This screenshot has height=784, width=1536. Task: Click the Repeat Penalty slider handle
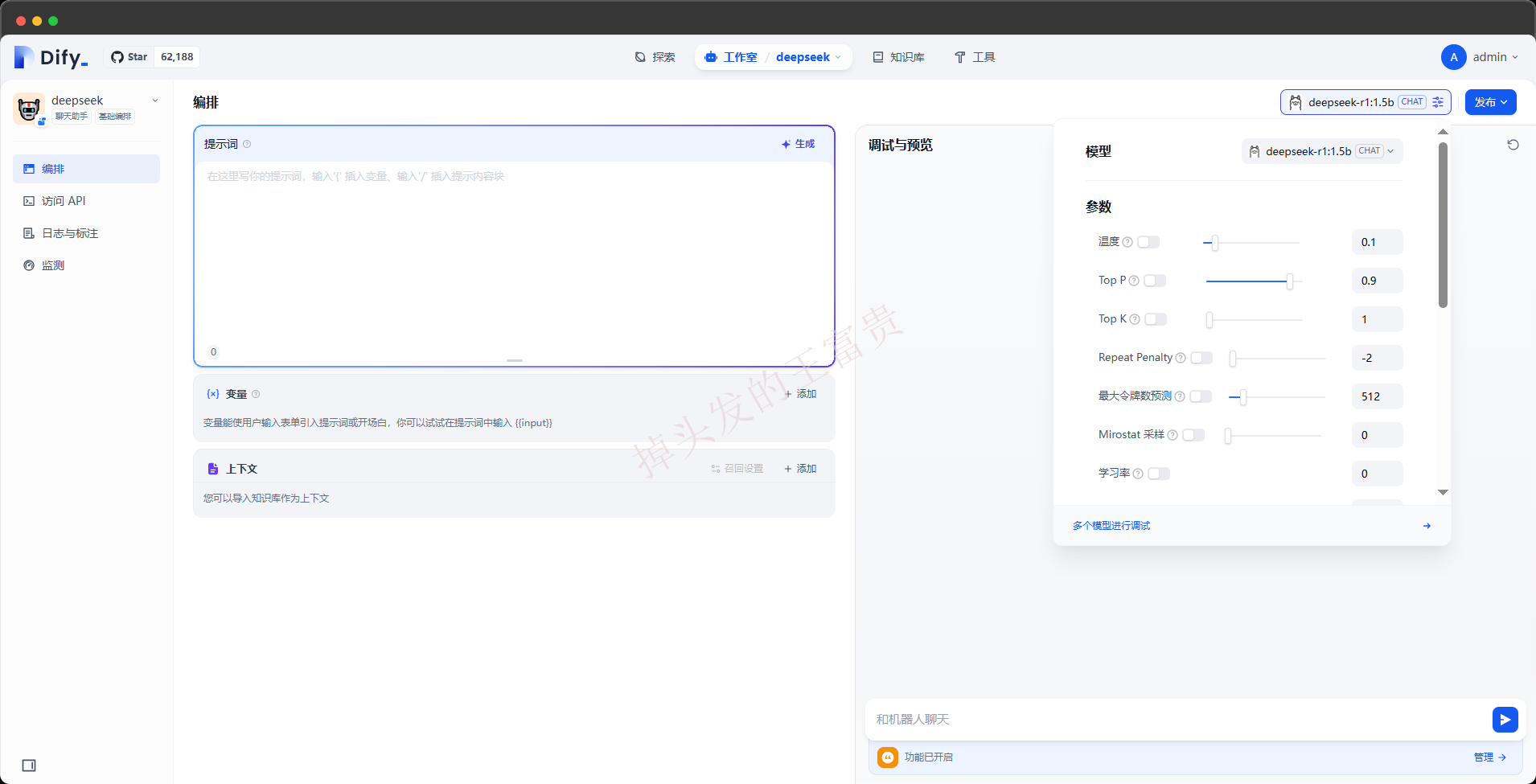pyautogui.click(x=1233, y=359)
